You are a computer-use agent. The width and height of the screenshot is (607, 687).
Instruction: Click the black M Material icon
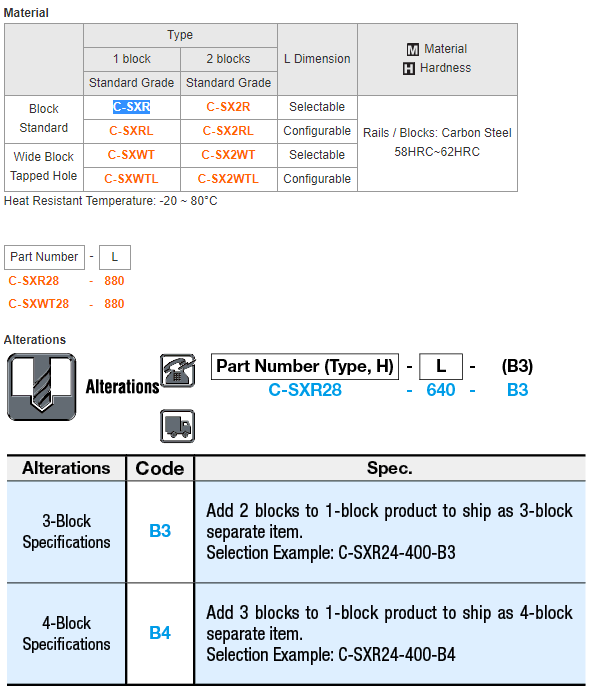(413, 49)
